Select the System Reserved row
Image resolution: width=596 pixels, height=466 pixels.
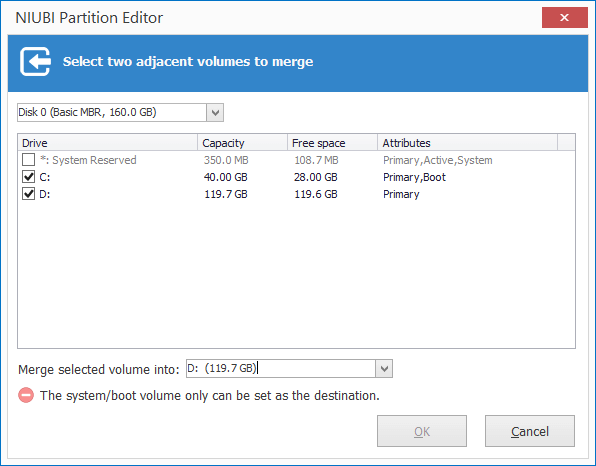point(296,160)
